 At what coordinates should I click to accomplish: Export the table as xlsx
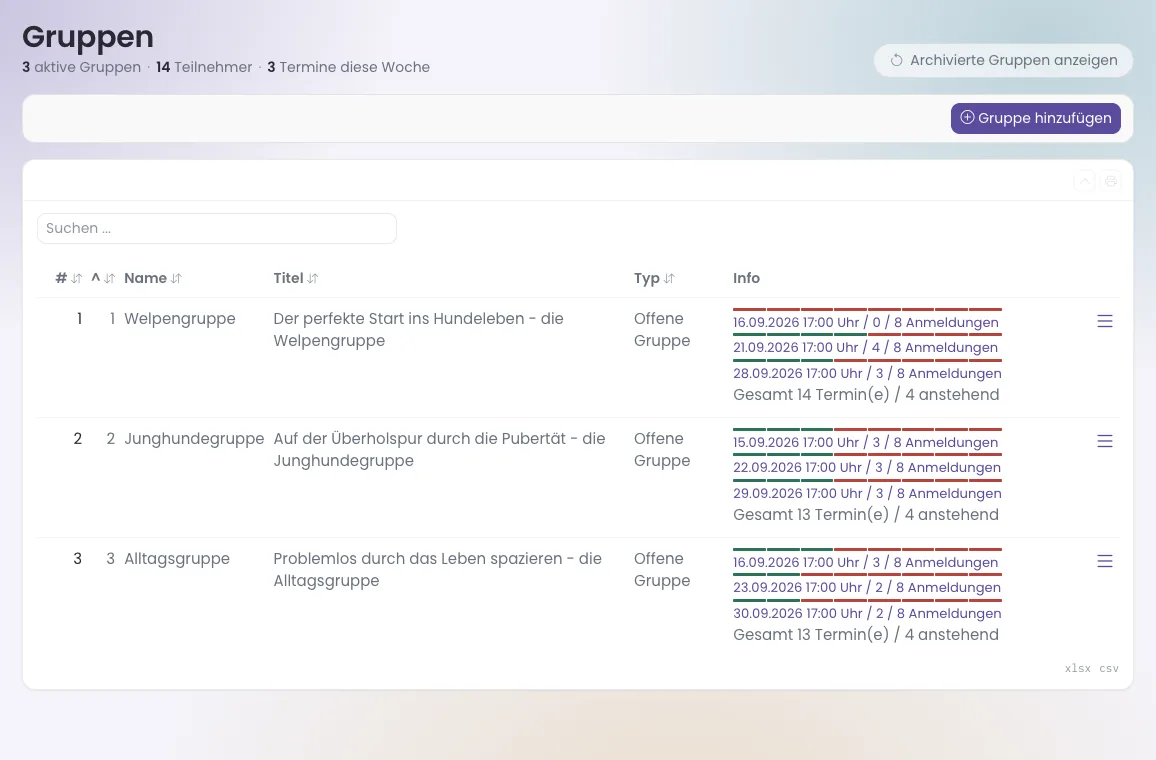pos(1077,669)
